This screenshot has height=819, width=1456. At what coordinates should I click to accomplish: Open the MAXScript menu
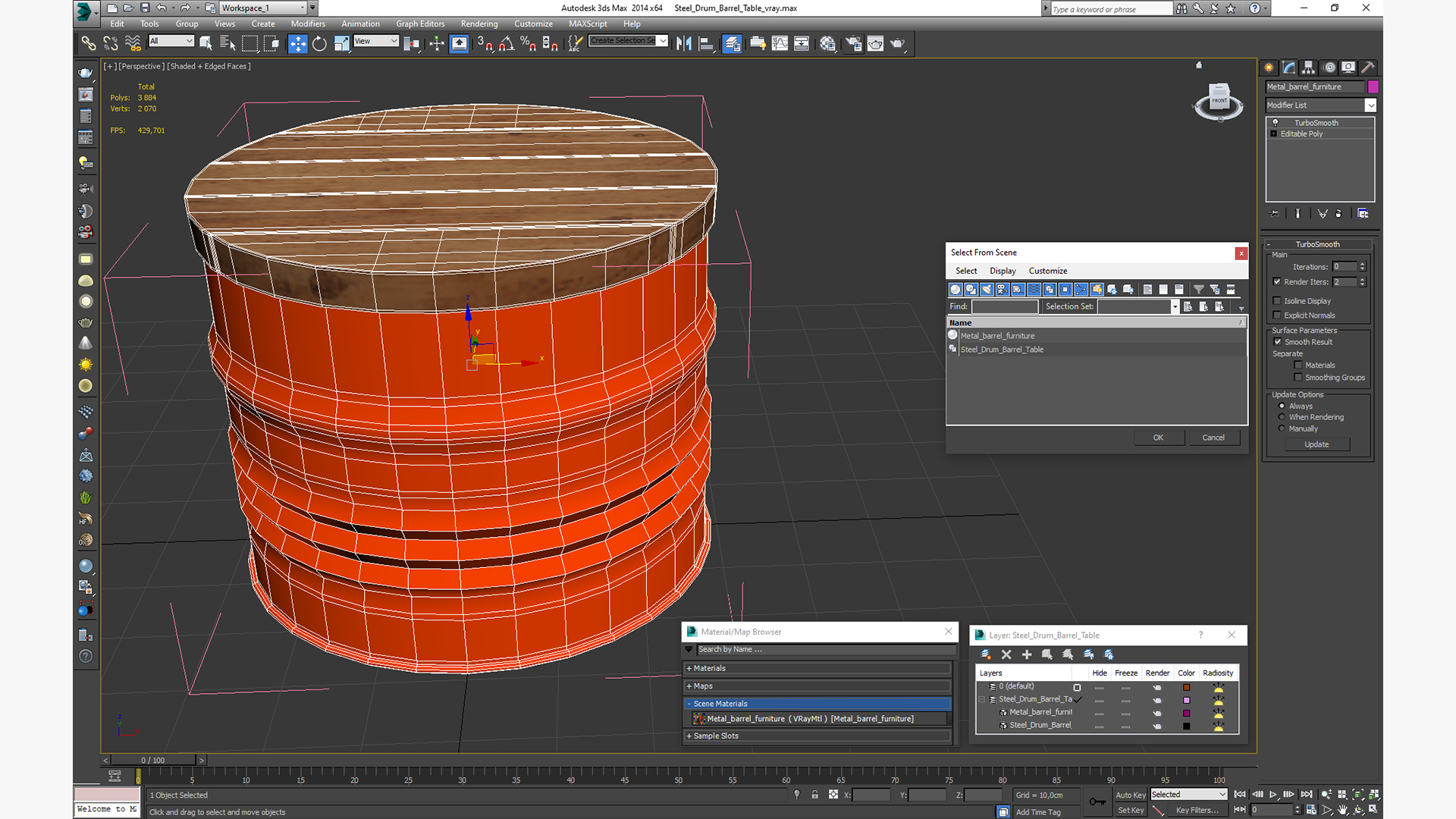[588, 24]
